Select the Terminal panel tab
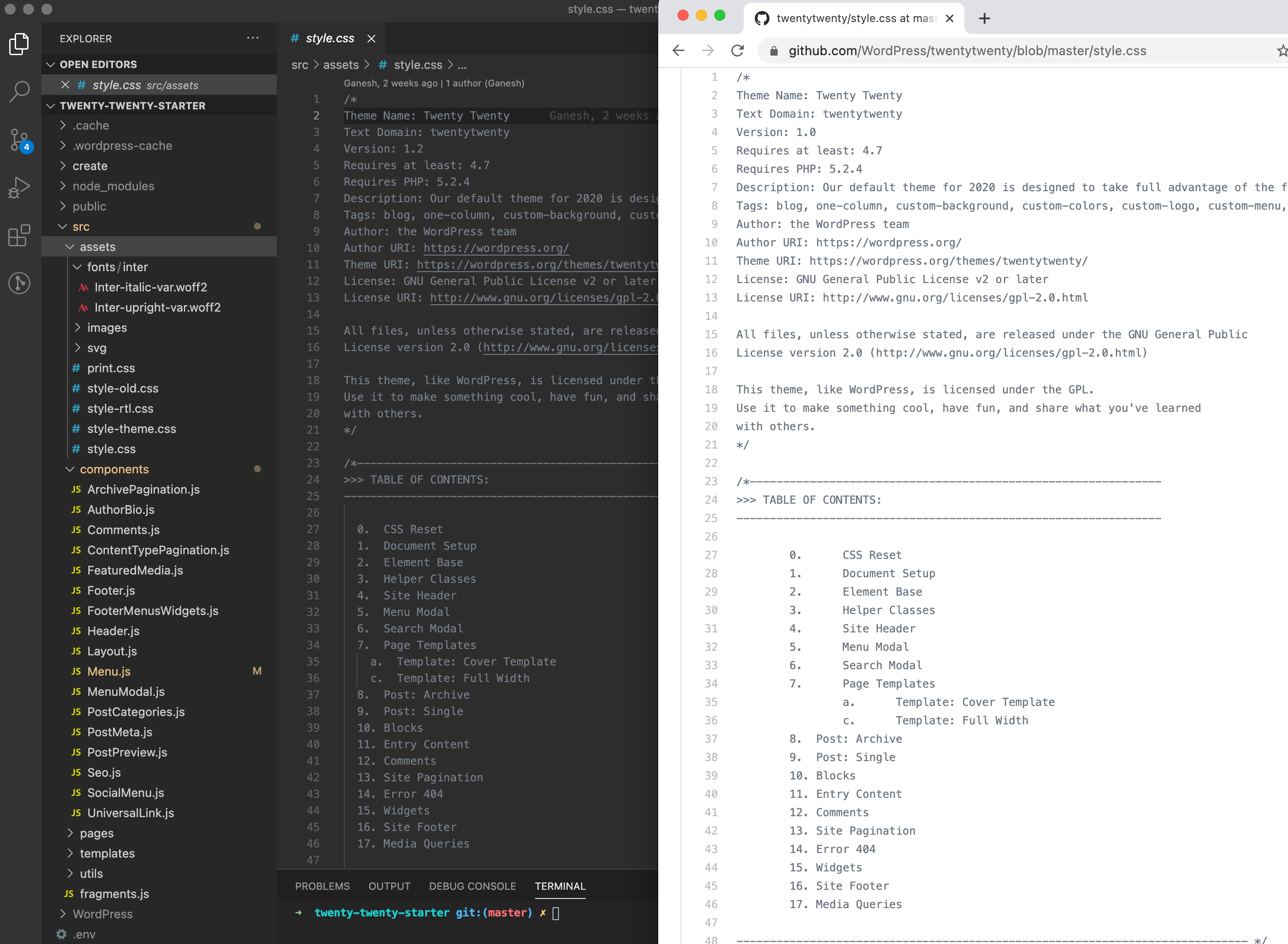Screen dimensions: 1288x944 pos(560,886)
